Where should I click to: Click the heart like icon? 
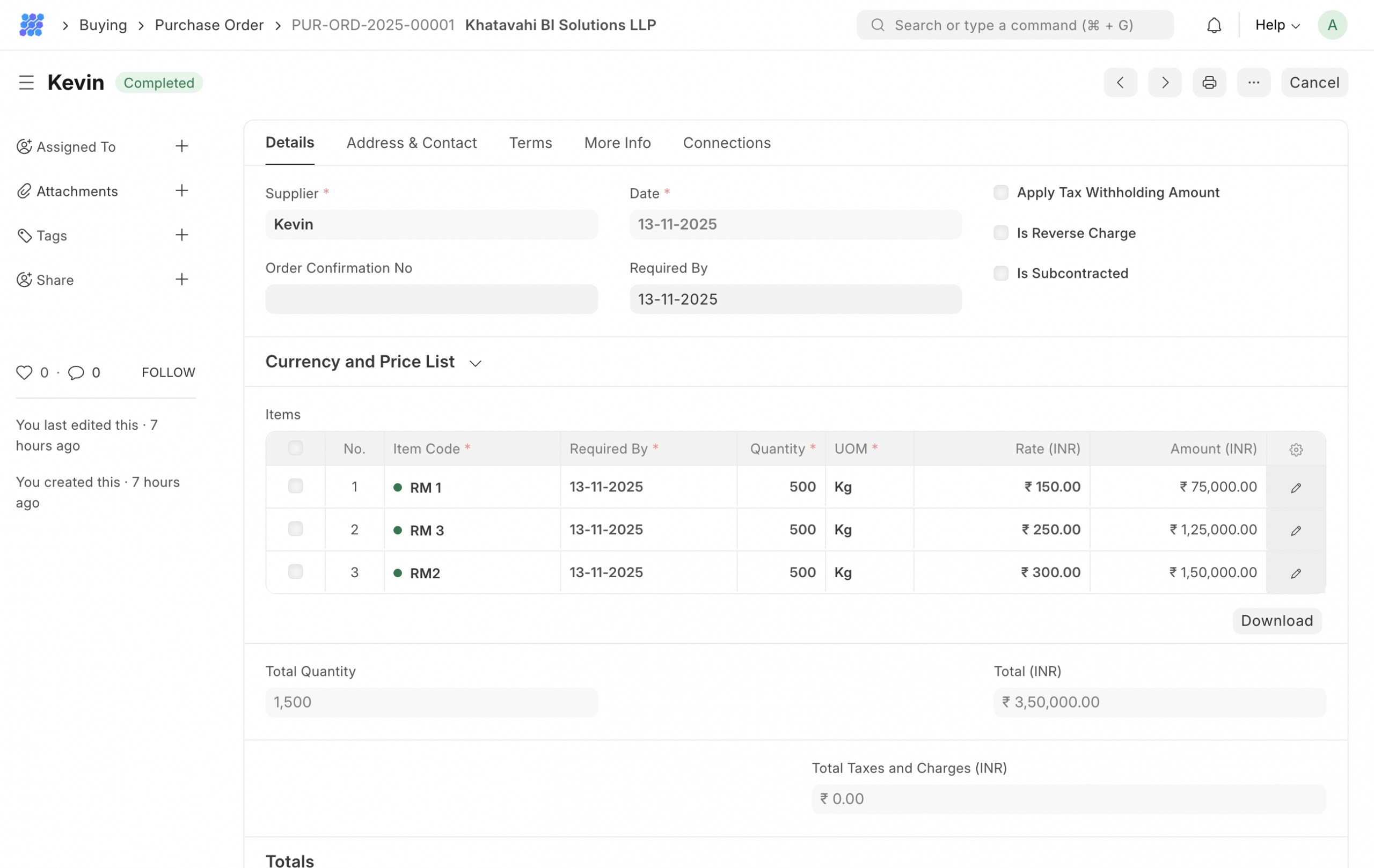point(24,372)
